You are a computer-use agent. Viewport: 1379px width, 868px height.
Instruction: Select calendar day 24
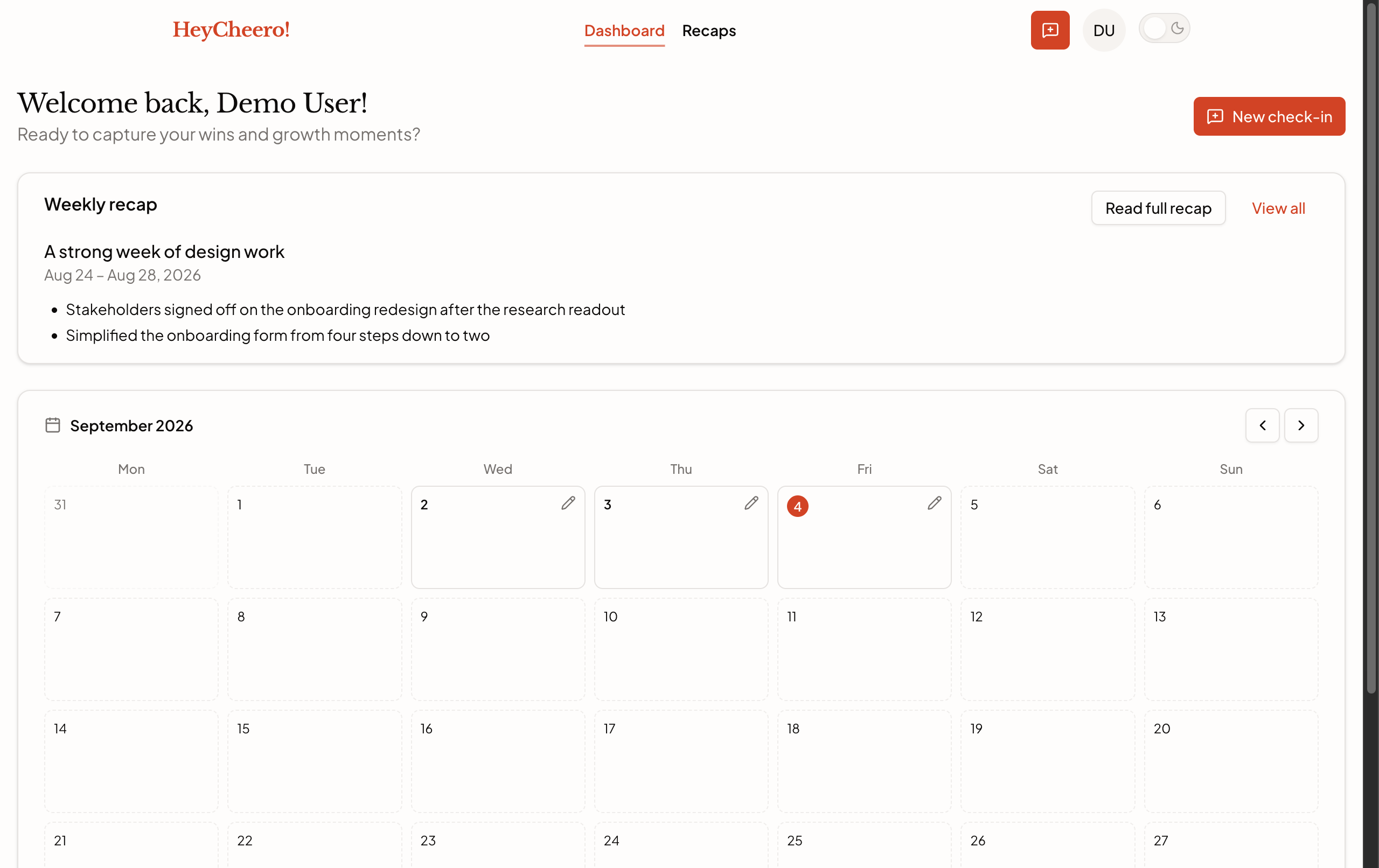point(681,846)
